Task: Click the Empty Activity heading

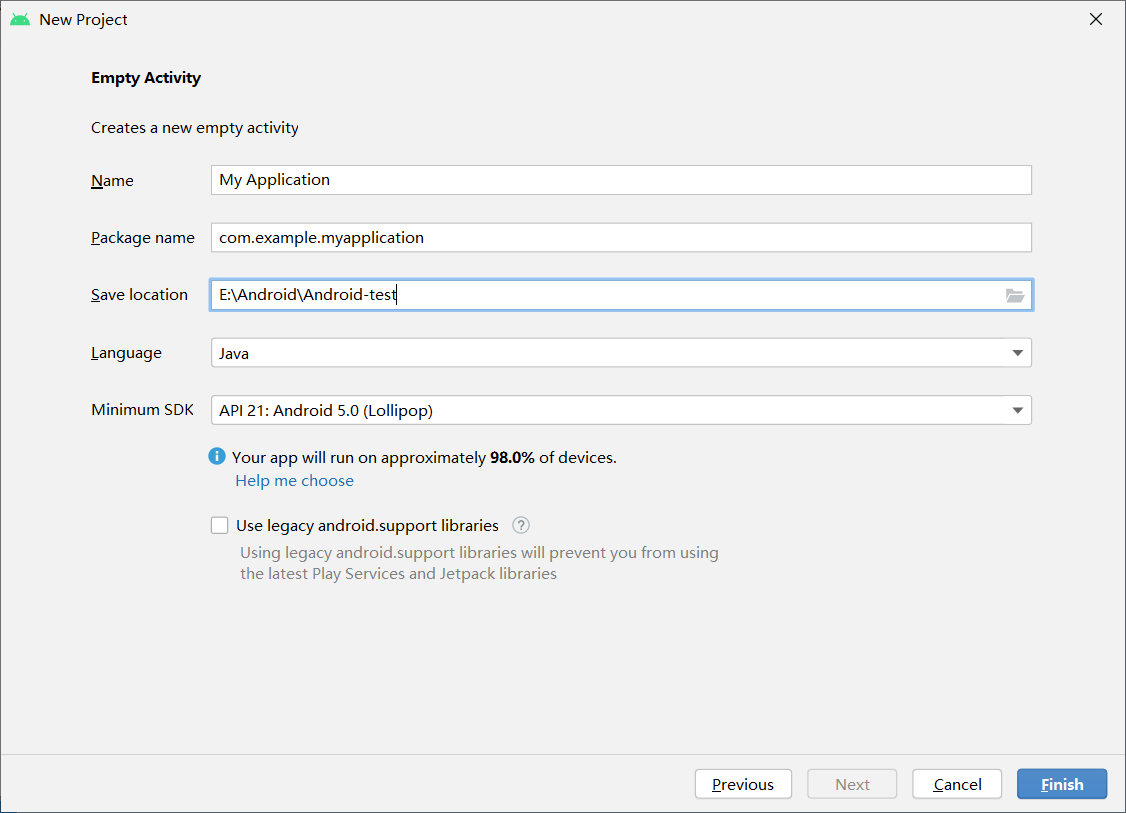Action: coord(146,78)
